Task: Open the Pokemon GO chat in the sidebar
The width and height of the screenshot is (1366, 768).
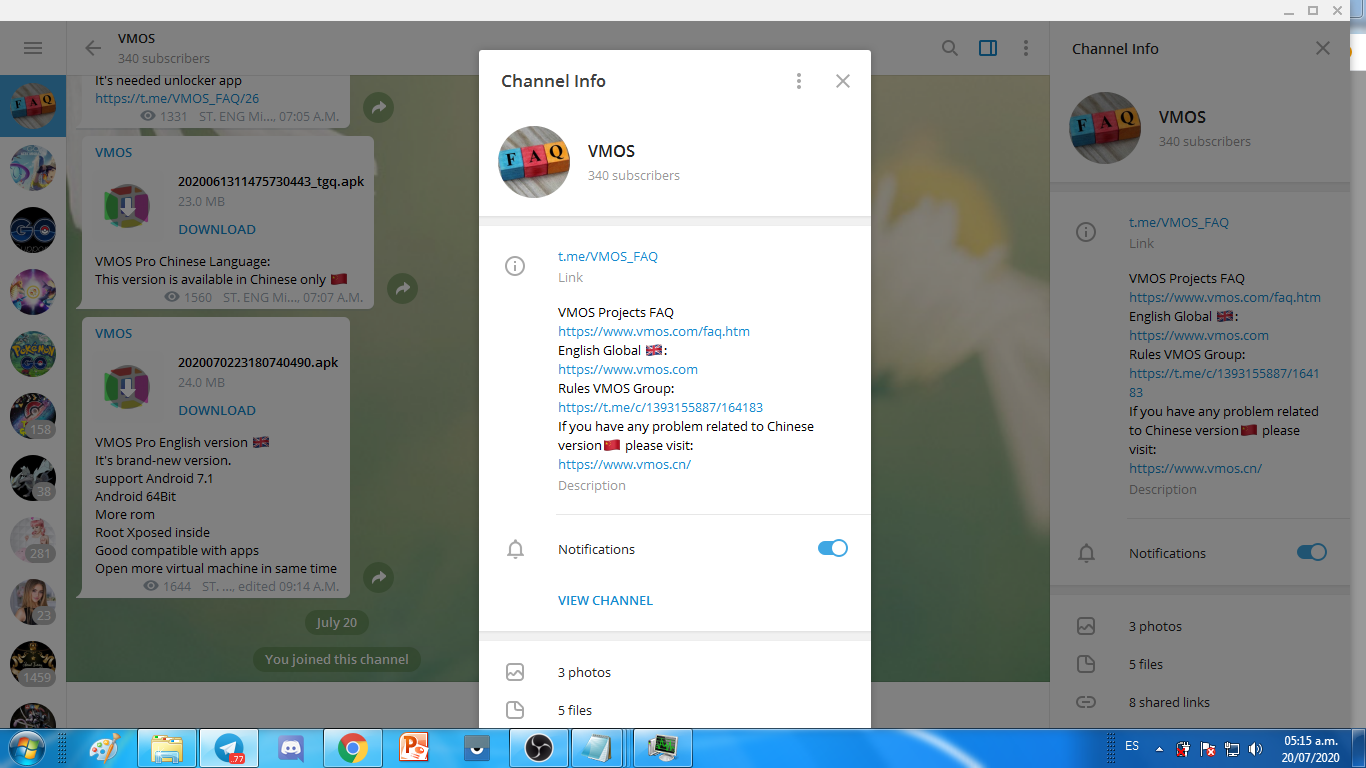Action: tap(33, 354)
